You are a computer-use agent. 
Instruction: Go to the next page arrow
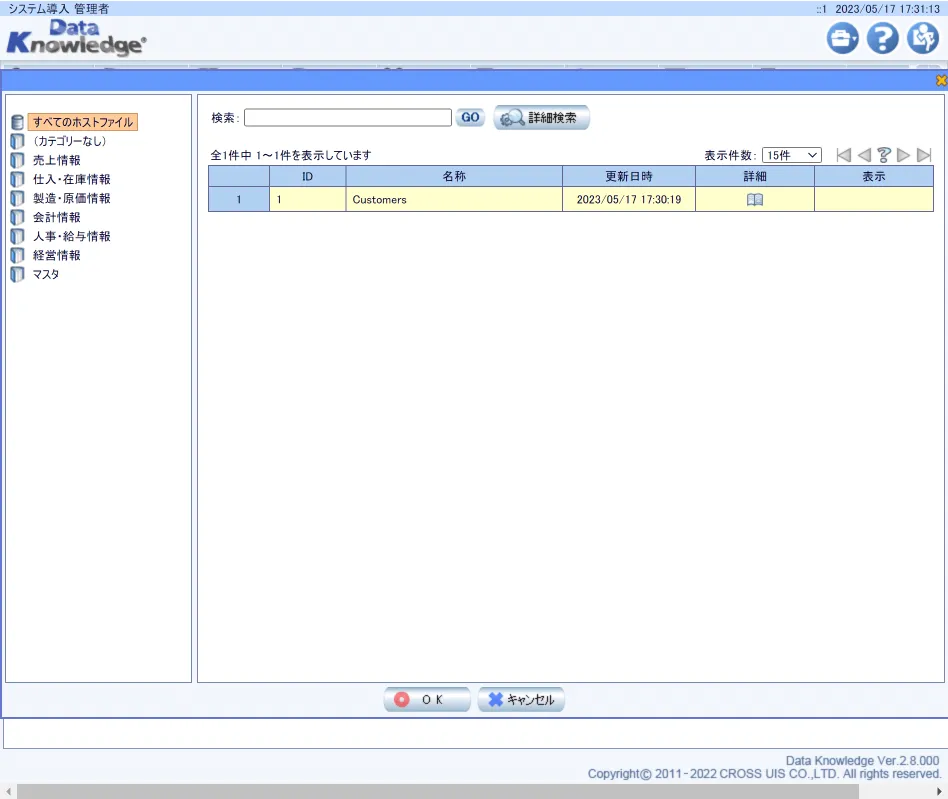pos(904,155)
